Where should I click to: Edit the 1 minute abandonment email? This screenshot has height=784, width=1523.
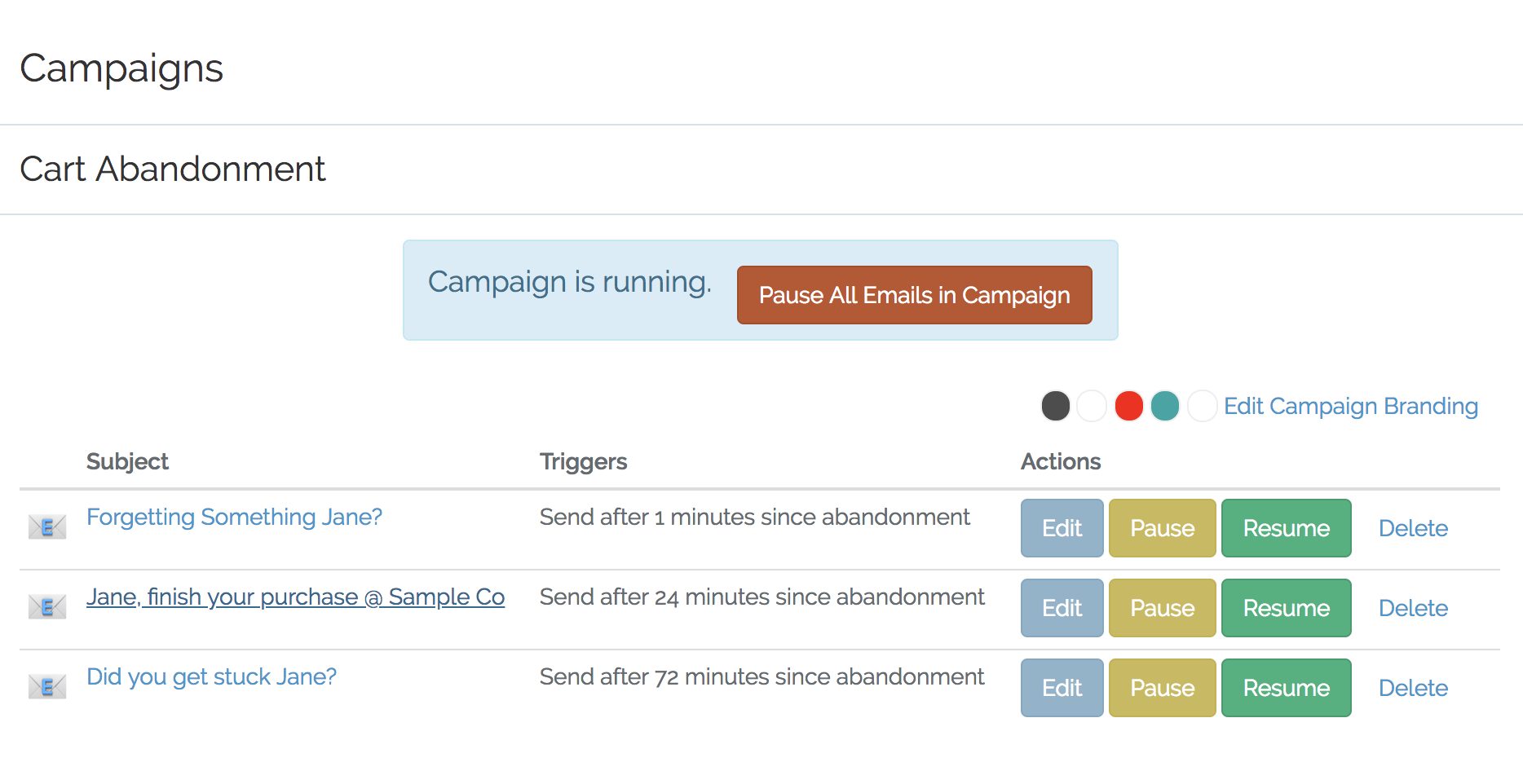(1062, 528)
